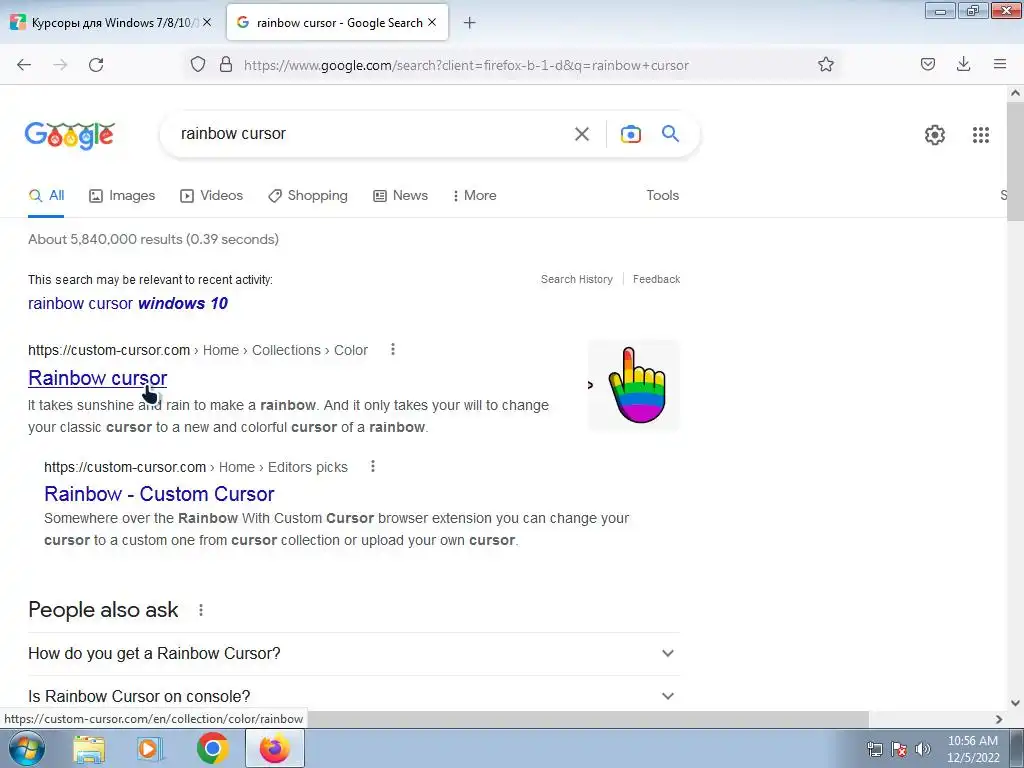The height and width of the screenshot is (768, 1024).
Task: Click the vertical scrollbar thumb
Action: (1015, 162)
